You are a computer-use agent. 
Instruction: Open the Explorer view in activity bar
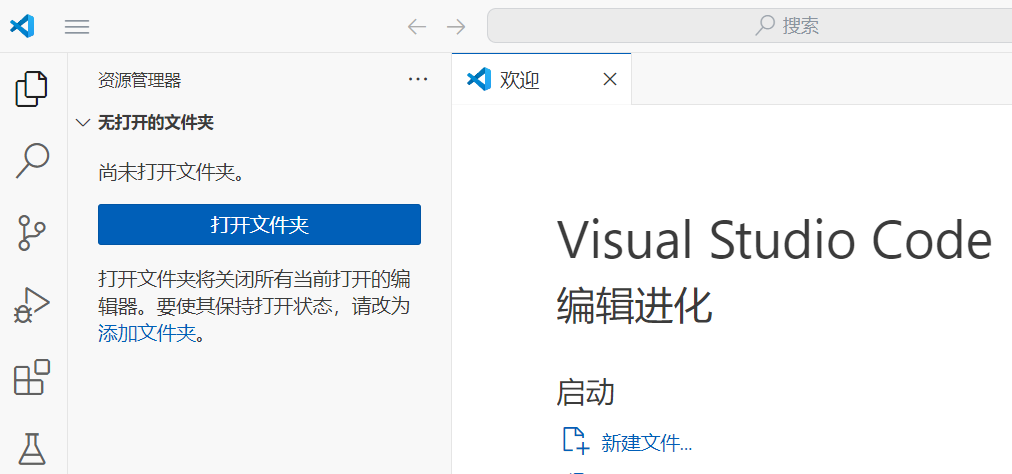[32, 88]
